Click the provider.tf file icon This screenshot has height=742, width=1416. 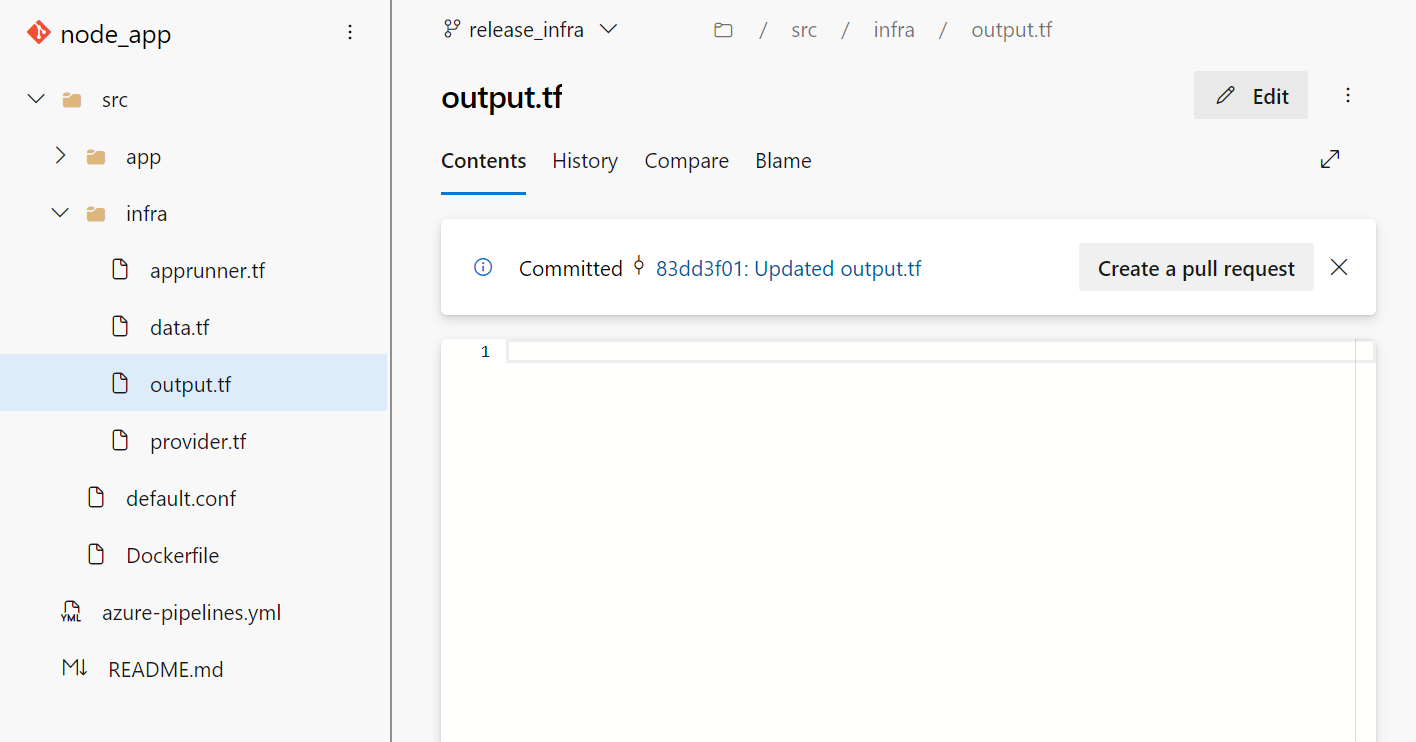[x=120, y=440]
